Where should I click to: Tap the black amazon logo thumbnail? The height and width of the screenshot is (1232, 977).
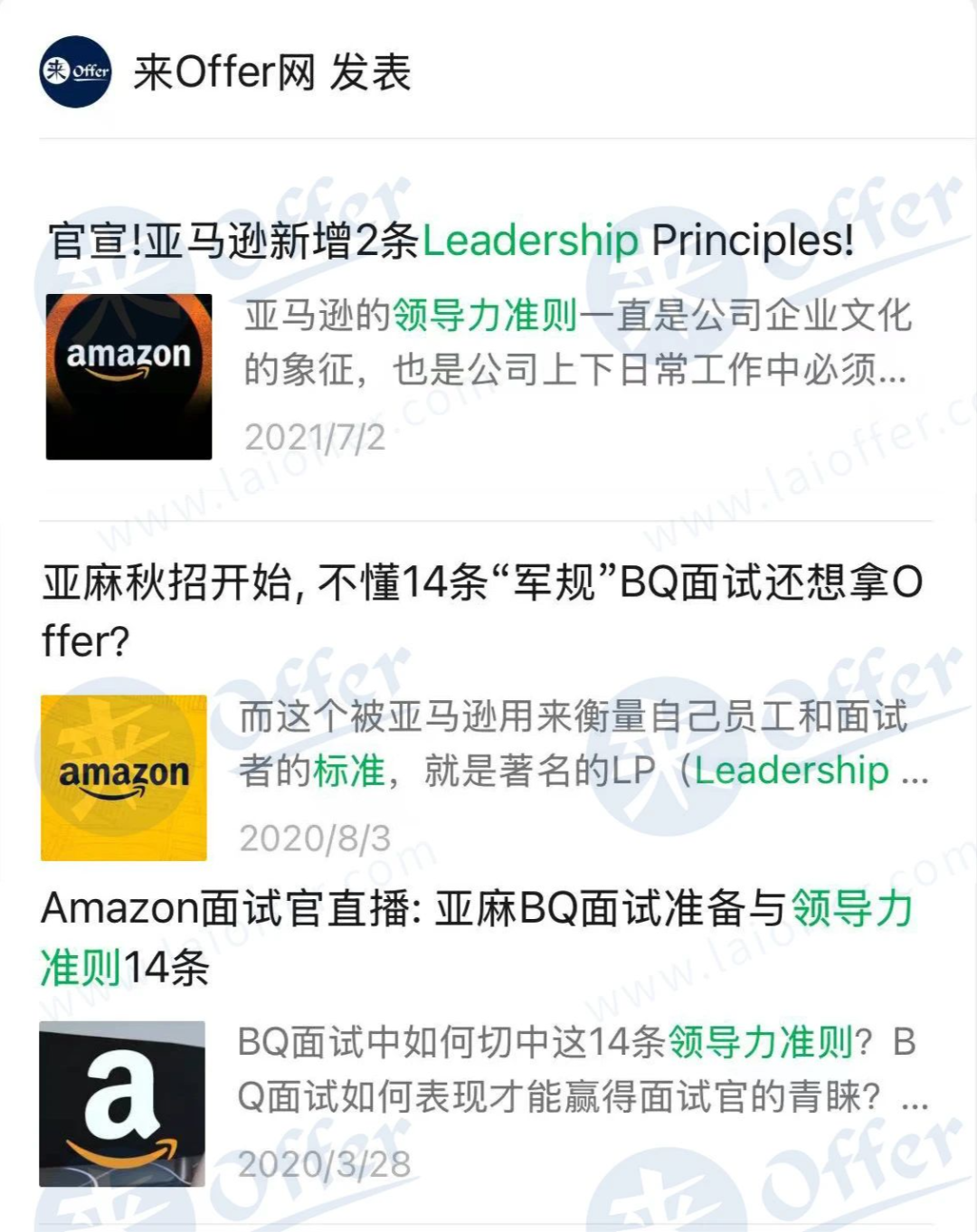click(x=129, y=376)
